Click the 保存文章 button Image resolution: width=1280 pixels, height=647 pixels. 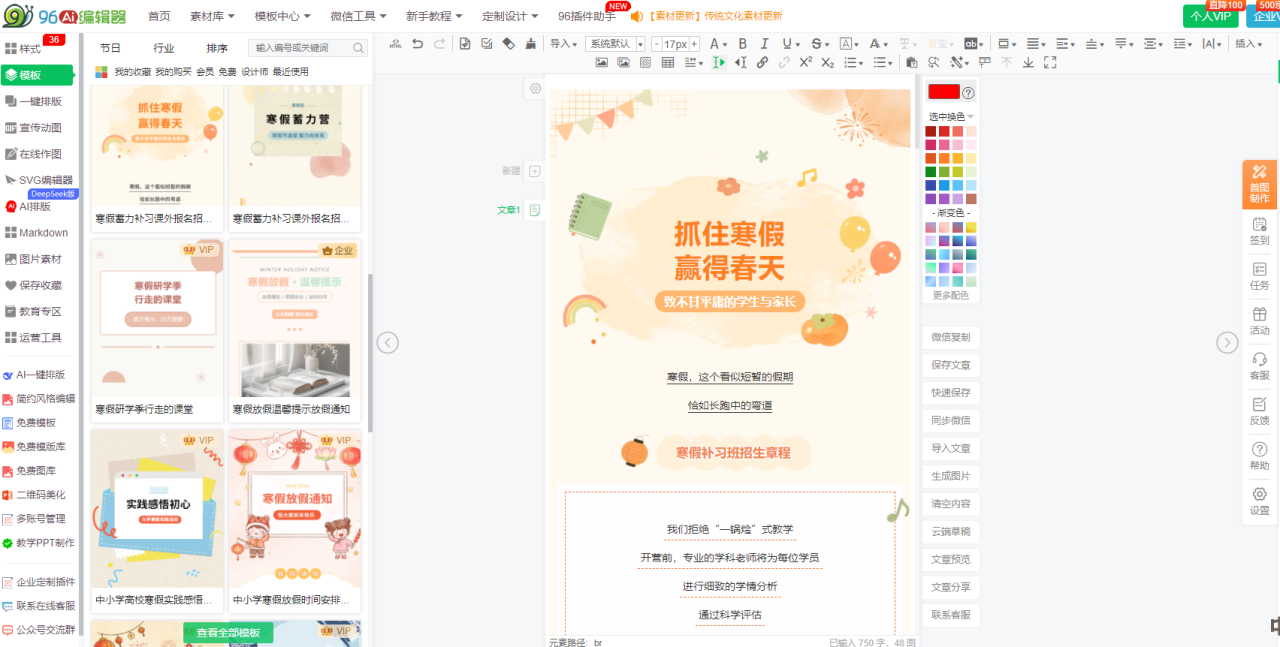point(950,365)
